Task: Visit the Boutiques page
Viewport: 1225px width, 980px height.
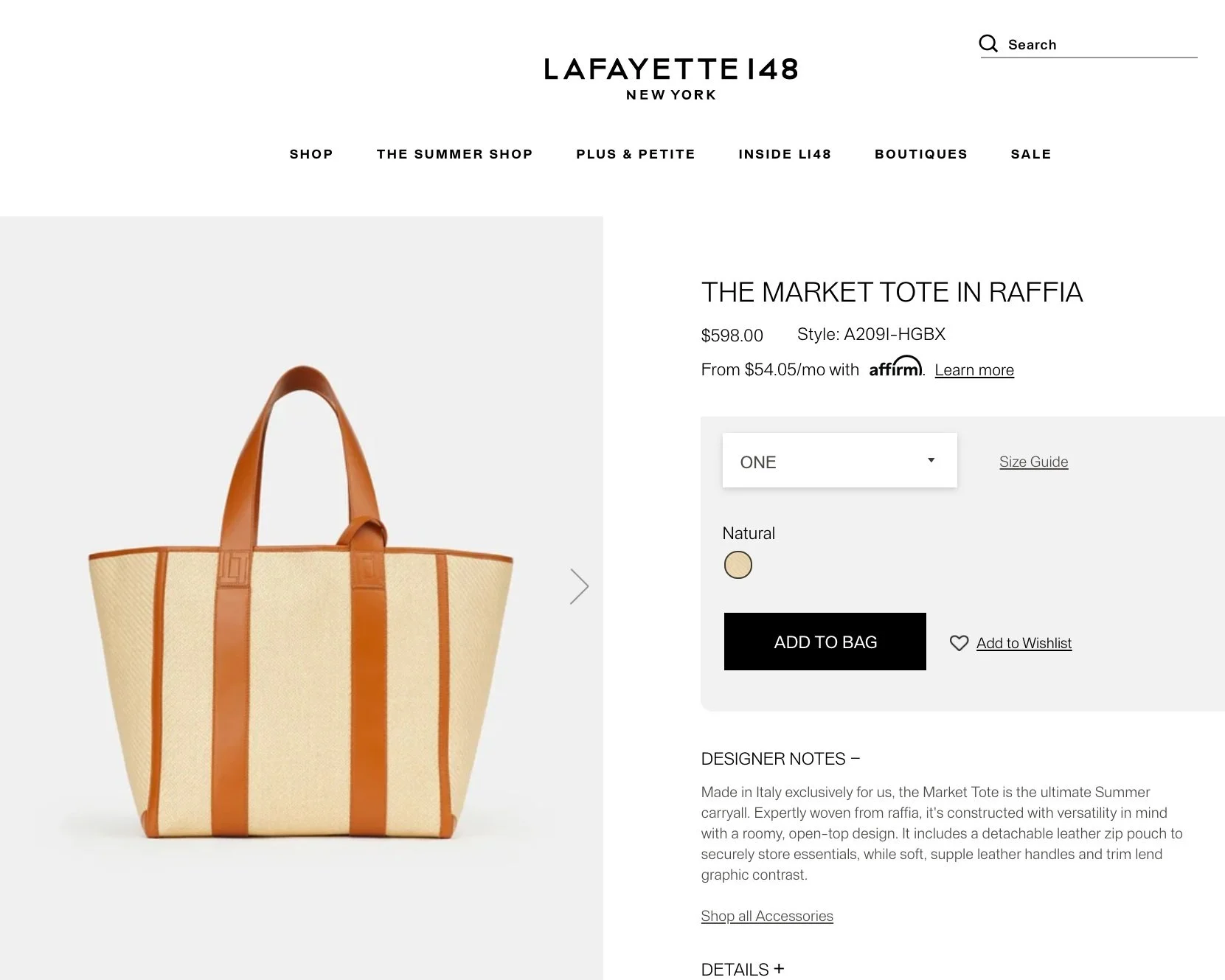Action: coord(920,154)
